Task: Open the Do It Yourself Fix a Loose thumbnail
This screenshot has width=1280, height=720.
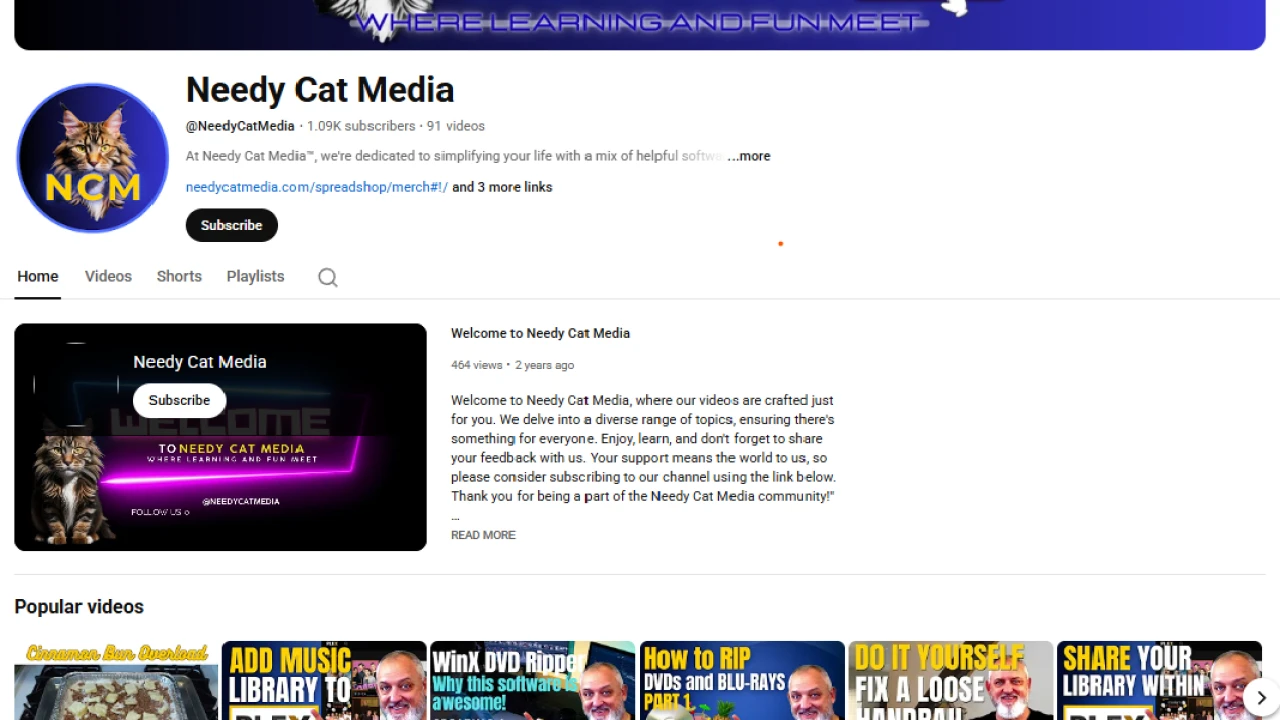Action: click(951, 681)
